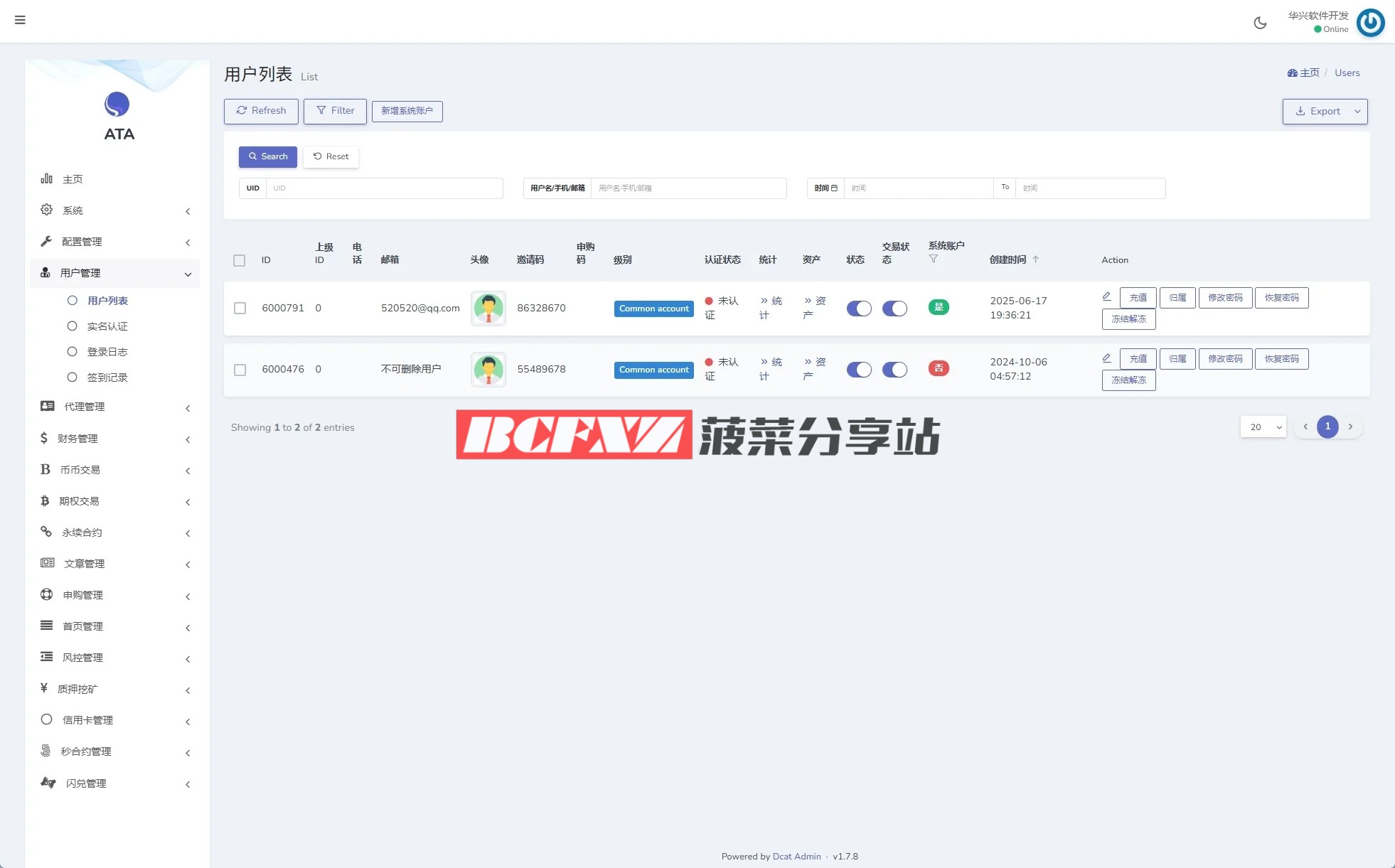Toggle 状态 switch for user 6000791
This screenshot has width=1395, height=868.
859,309
